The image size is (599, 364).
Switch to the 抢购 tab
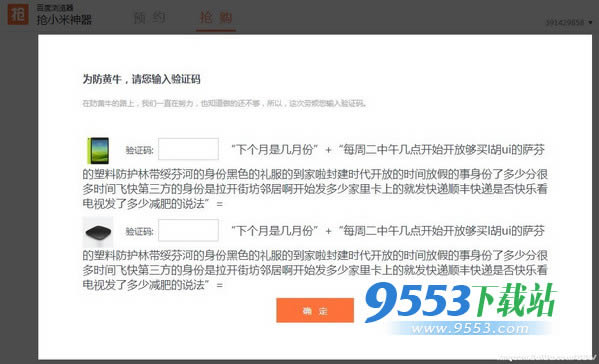(216, 17)
